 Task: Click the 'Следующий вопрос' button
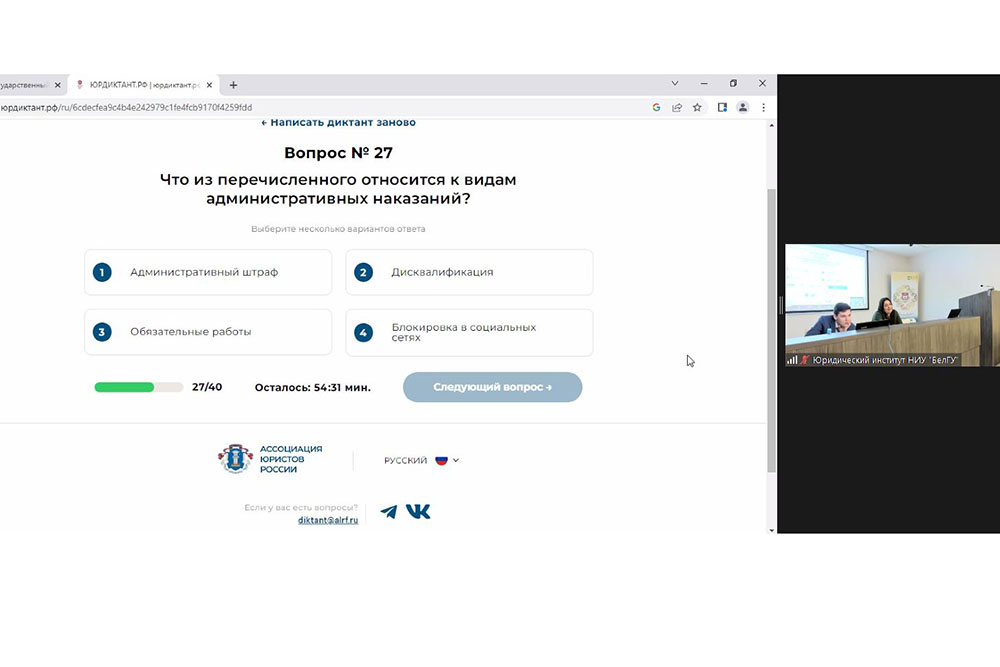point(492,387)
